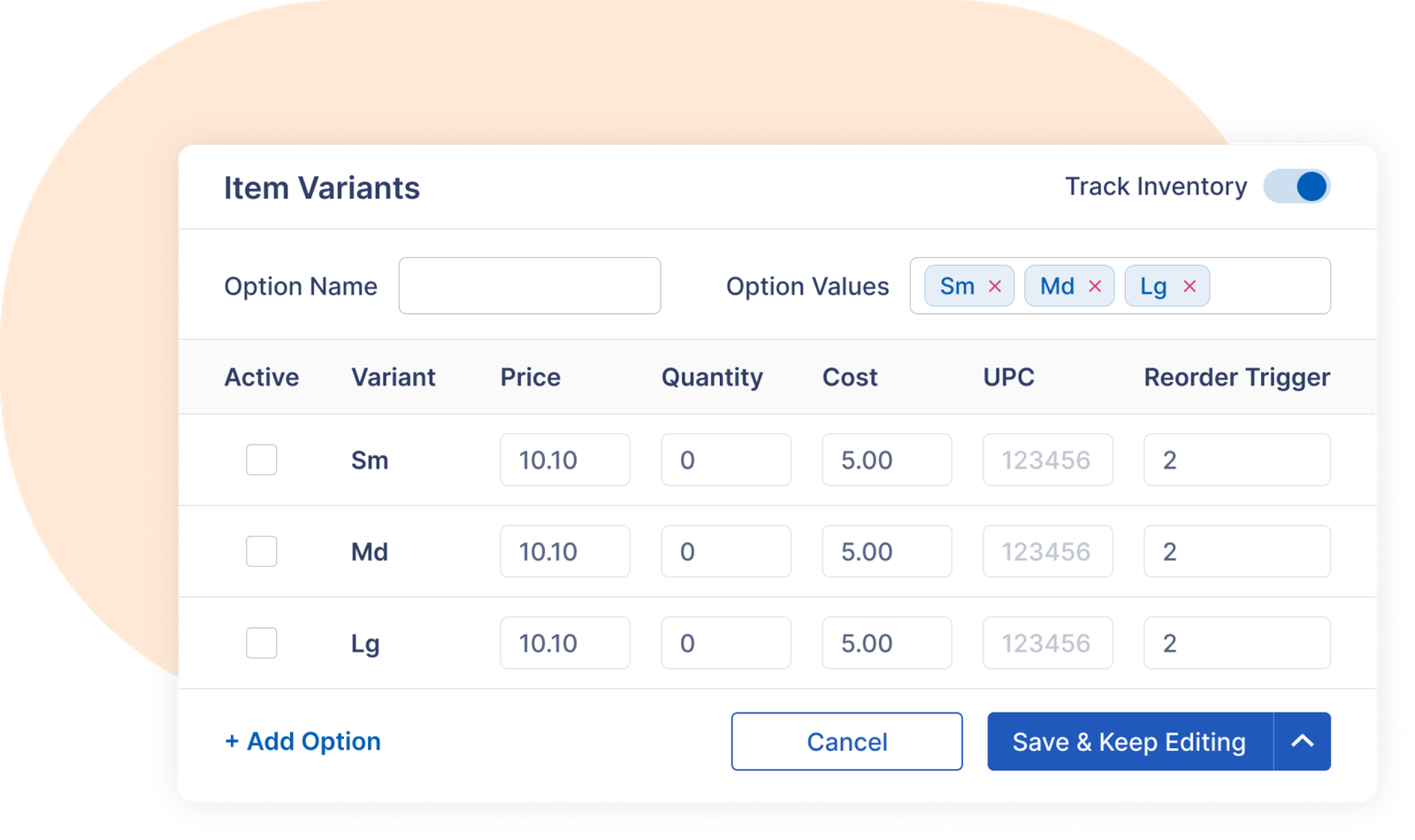Viewport: 1415px width, 840px height.
Task: Remove the Md option value tag
Action: click(1095, 286)
